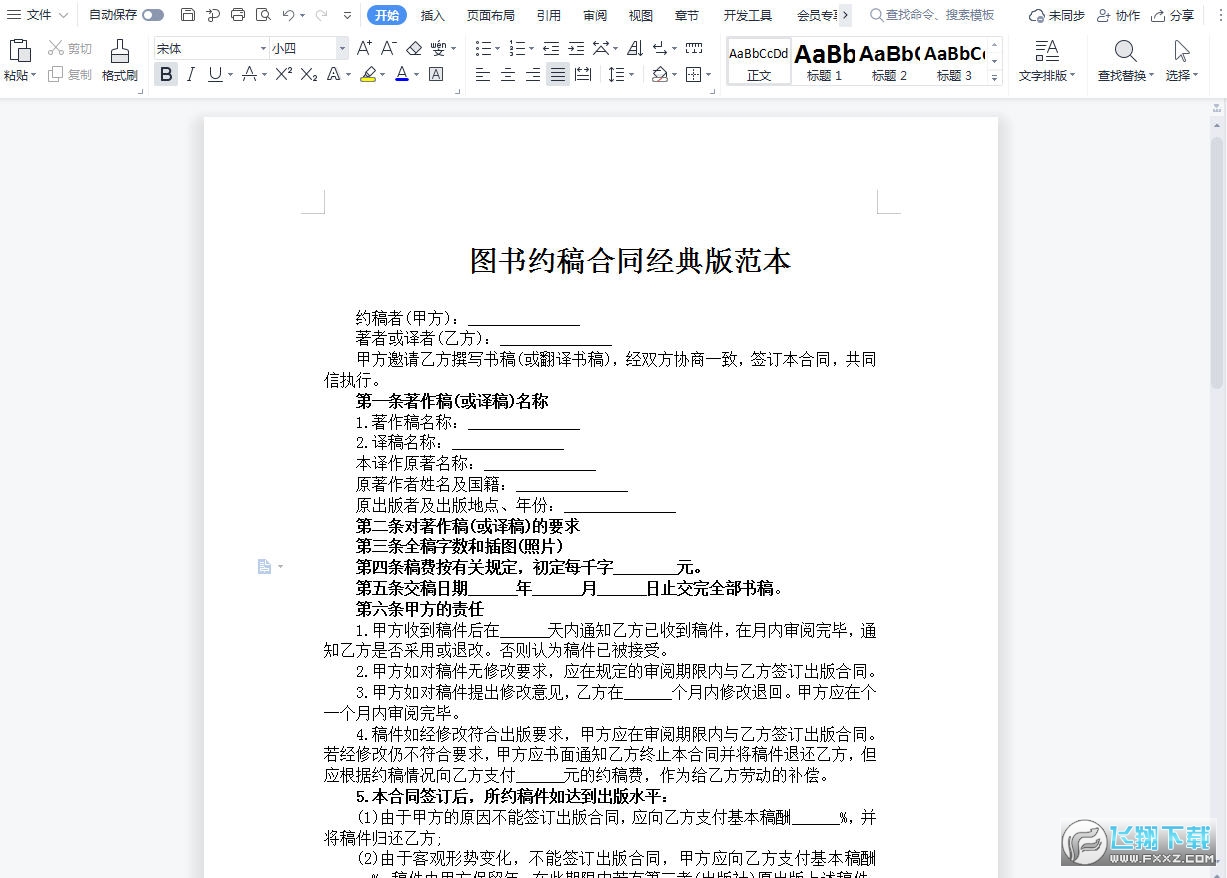Undo the last action

tap(288, 15)
